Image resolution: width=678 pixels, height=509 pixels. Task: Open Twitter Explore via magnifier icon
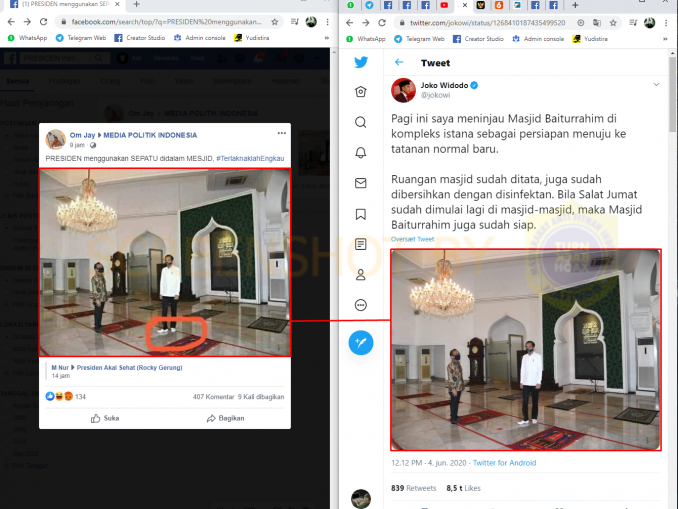tap(361, 122)
